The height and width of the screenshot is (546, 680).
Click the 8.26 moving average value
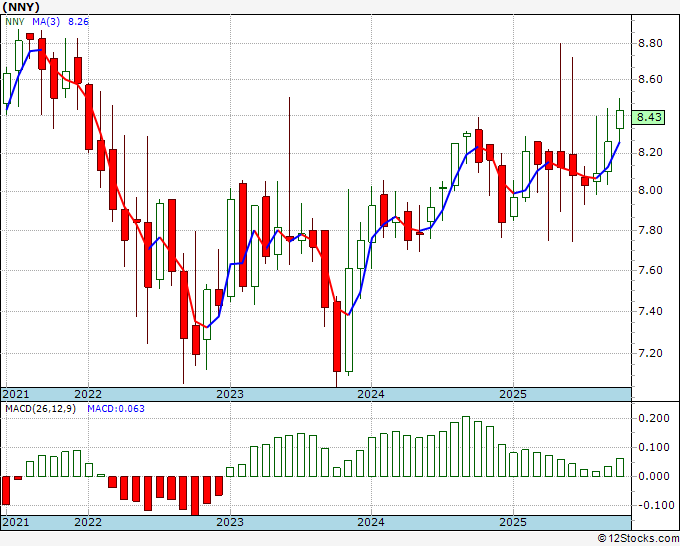(78, 22)
